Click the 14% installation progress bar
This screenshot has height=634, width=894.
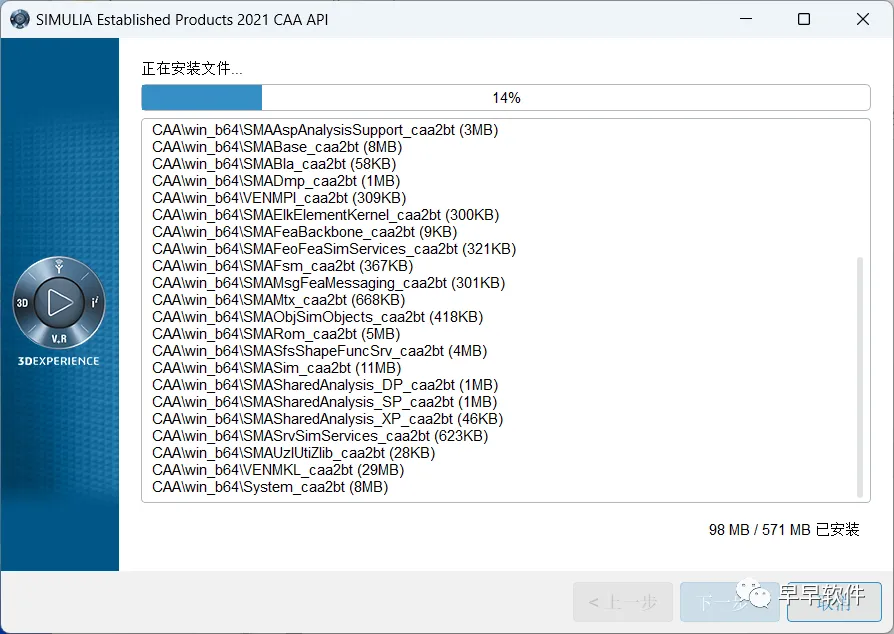tap(506, 97)
